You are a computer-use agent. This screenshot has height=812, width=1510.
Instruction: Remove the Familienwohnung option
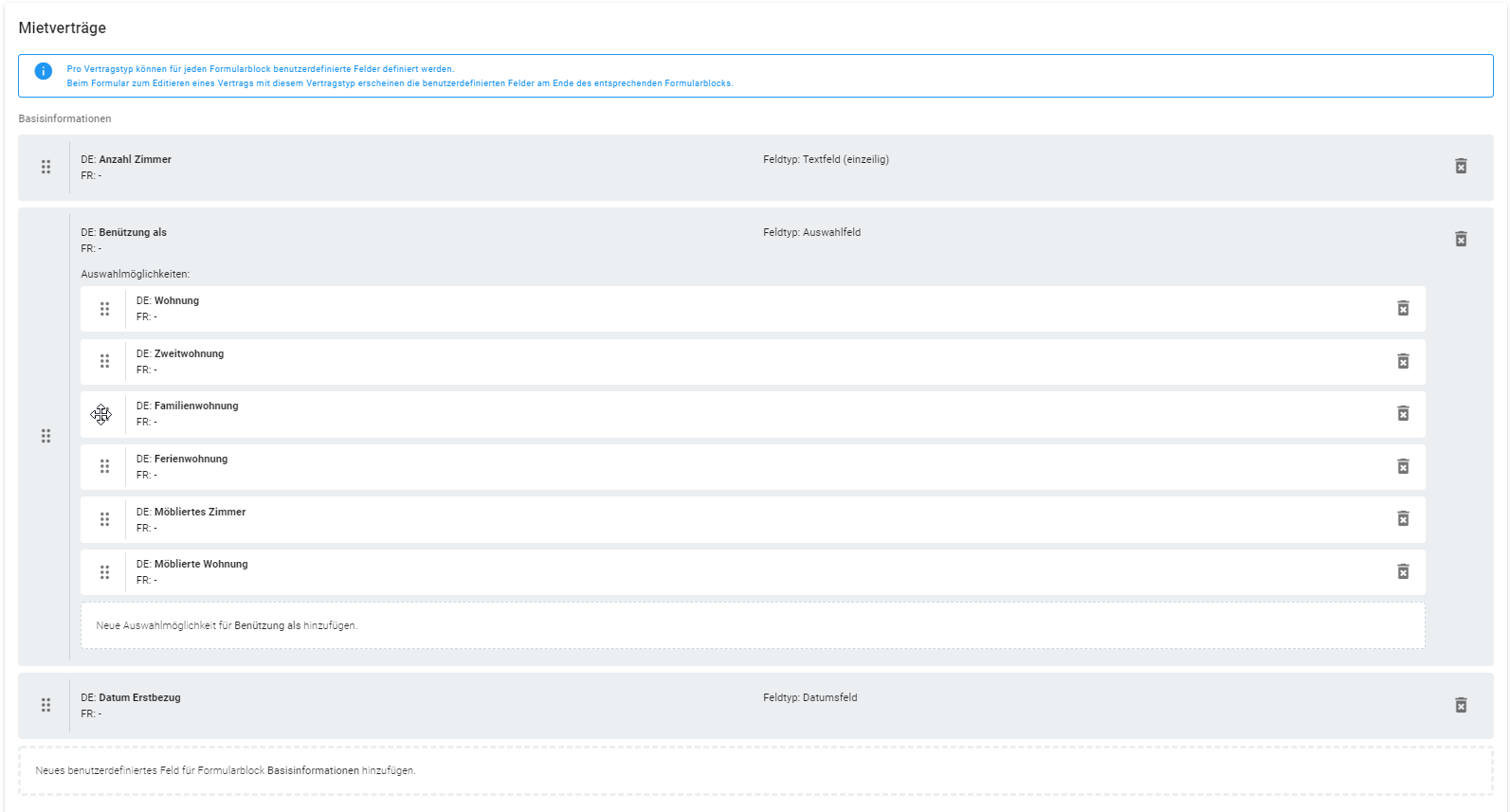click(x=1403, y=413)
